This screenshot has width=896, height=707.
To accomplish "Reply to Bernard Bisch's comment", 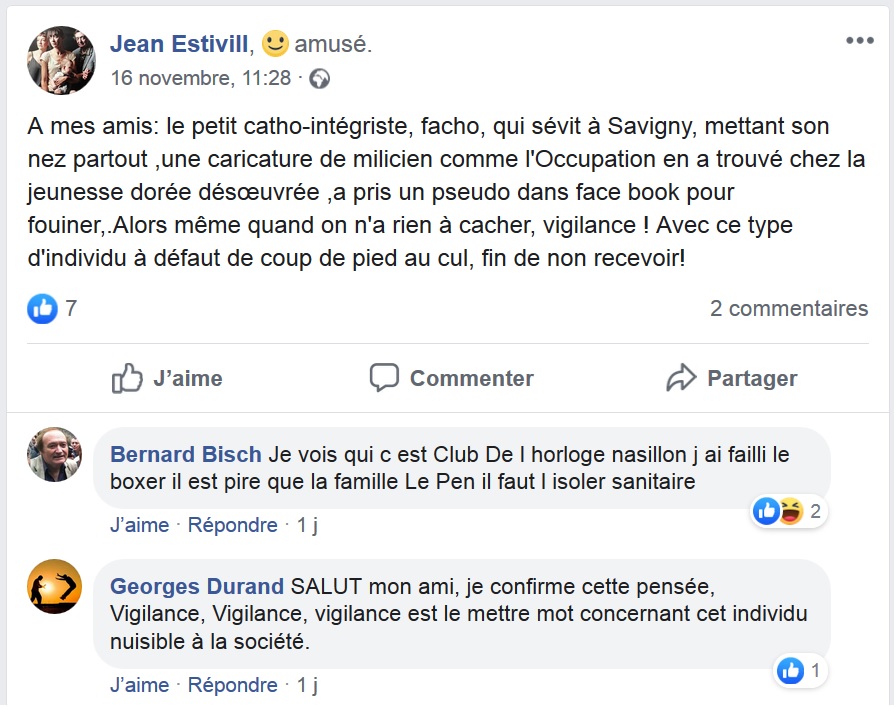I will pyautogui.click(x=232, y=525).
